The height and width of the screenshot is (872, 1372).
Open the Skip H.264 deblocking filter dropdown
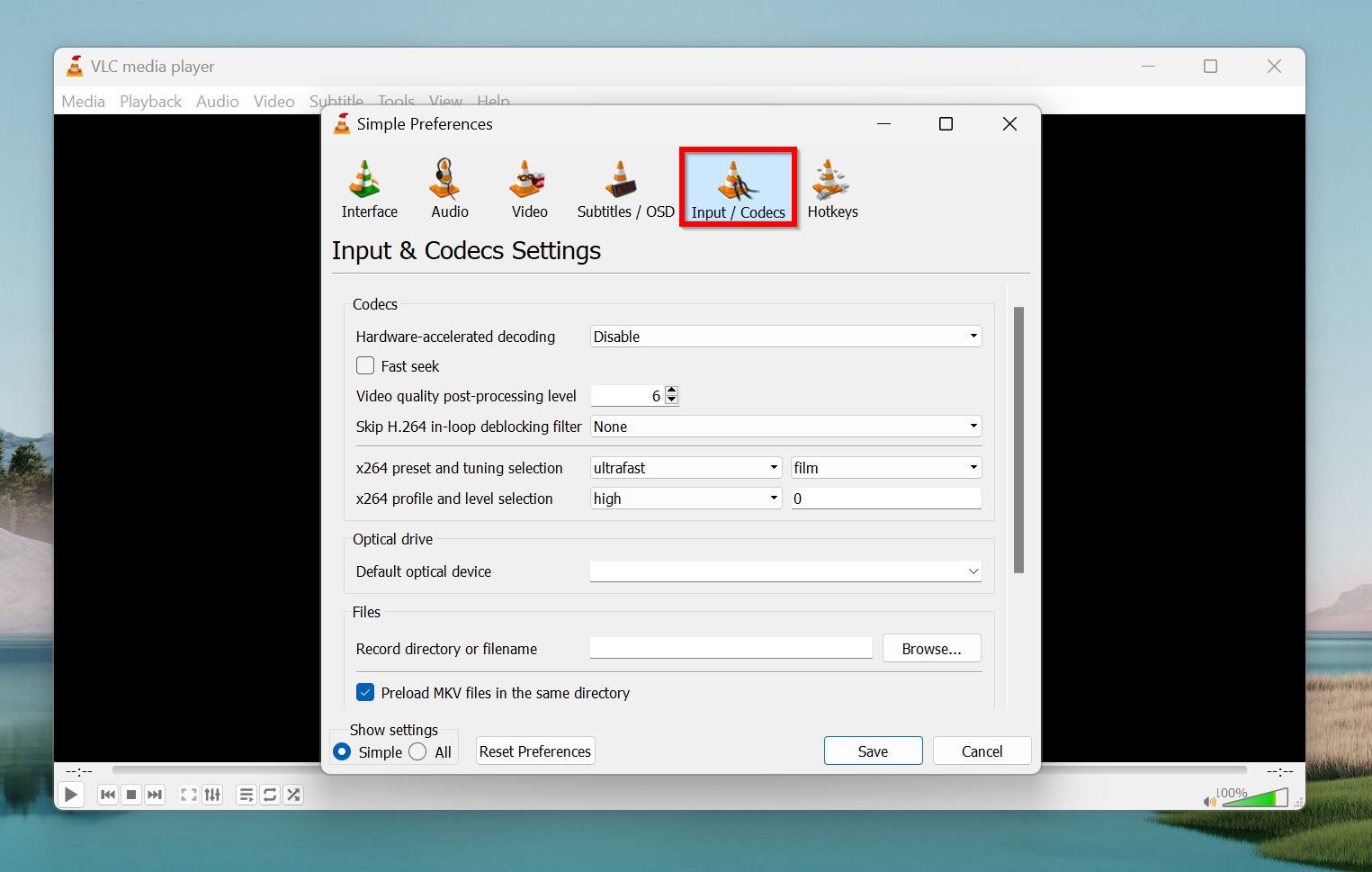coord(785,426)
